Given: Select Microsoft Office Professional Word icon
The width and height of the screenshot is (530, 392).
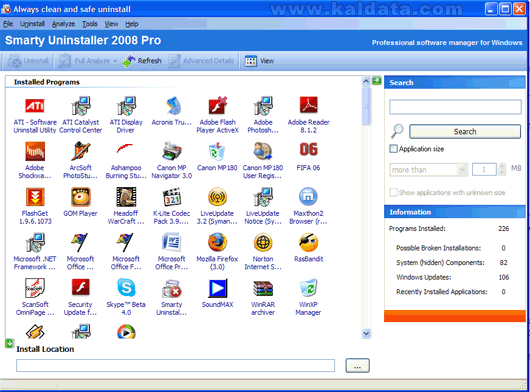Looking at the screenshot, I should pyautogui.click(x=172, y=242).
